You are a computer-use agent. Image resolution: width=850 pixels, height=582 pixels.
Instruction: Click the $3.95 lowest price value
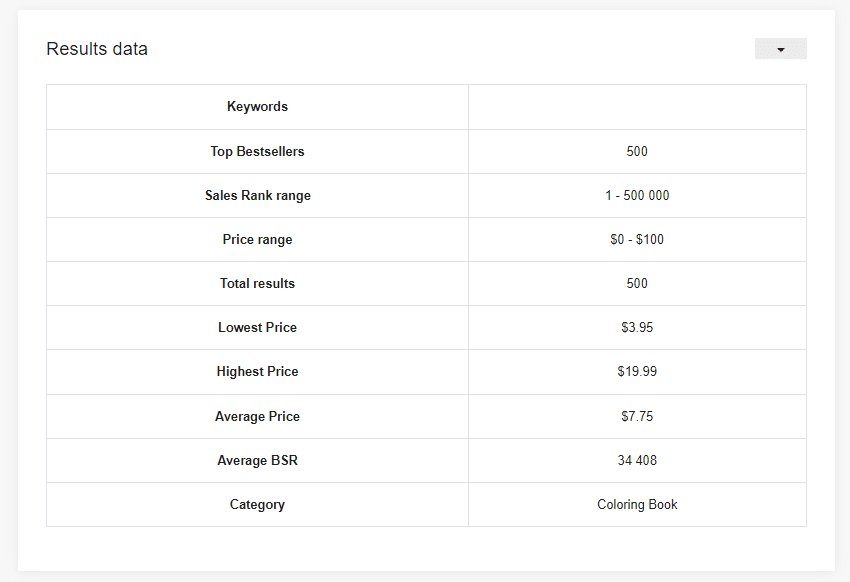coord(637,327)
